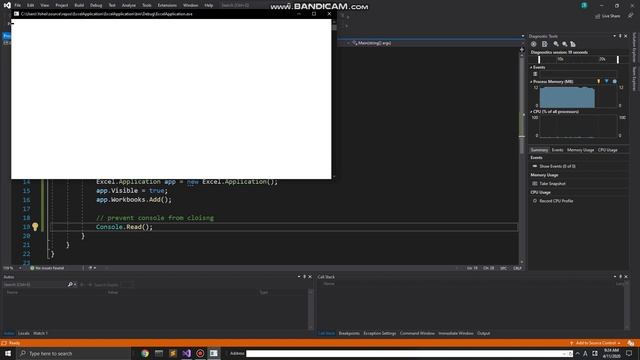Screen dimensions: 640x360
Task: Click the Windows Start button
Action: (8, 353)
